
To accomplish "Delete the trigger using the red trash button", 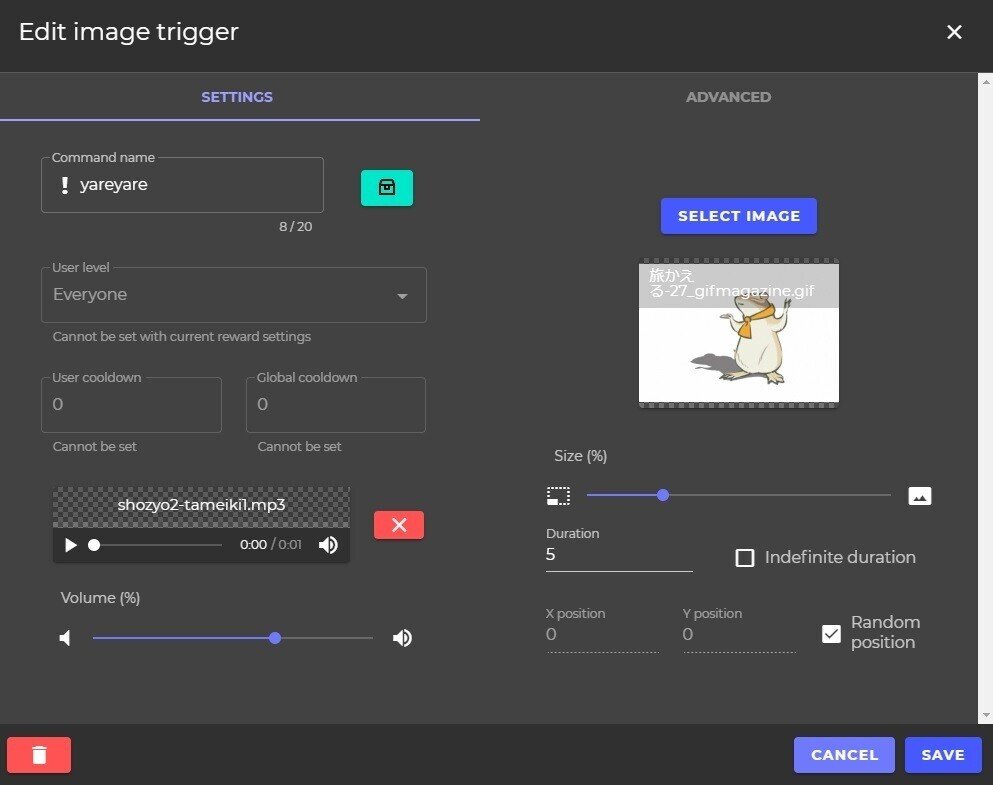I will 39,755.
